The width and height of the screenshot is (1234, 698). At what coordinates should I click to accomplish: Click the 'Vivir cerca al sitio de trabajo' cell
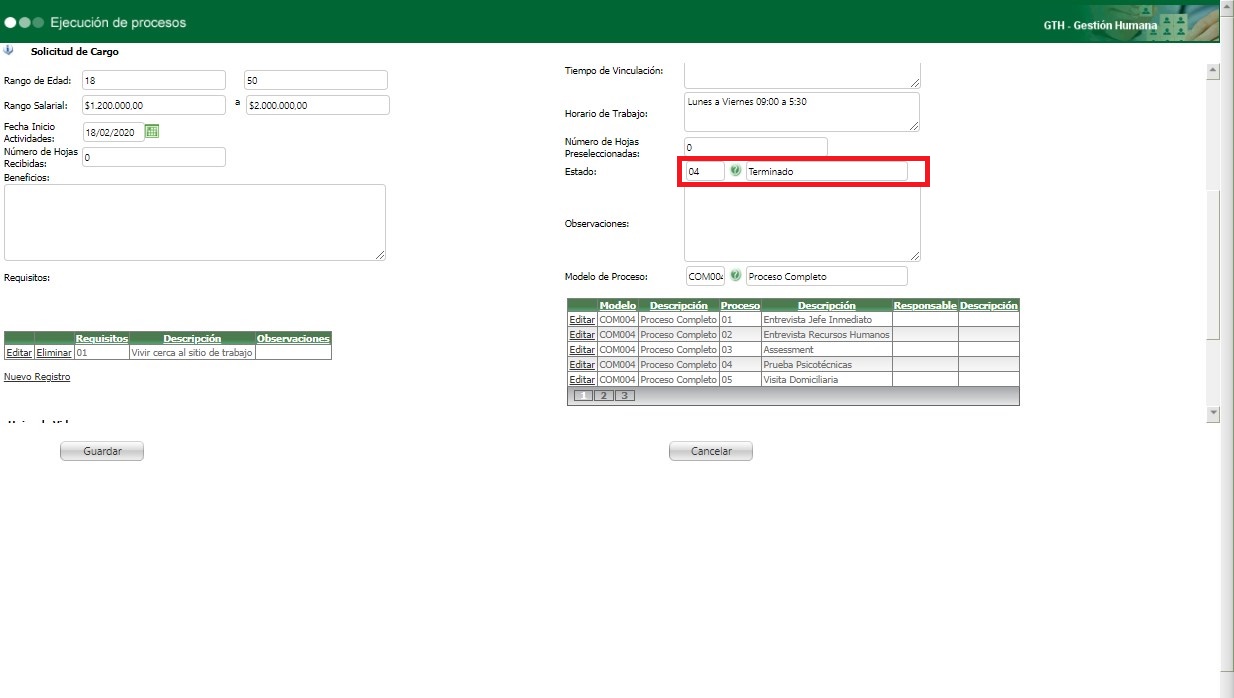pyautogui.click(x=192, y=353)
